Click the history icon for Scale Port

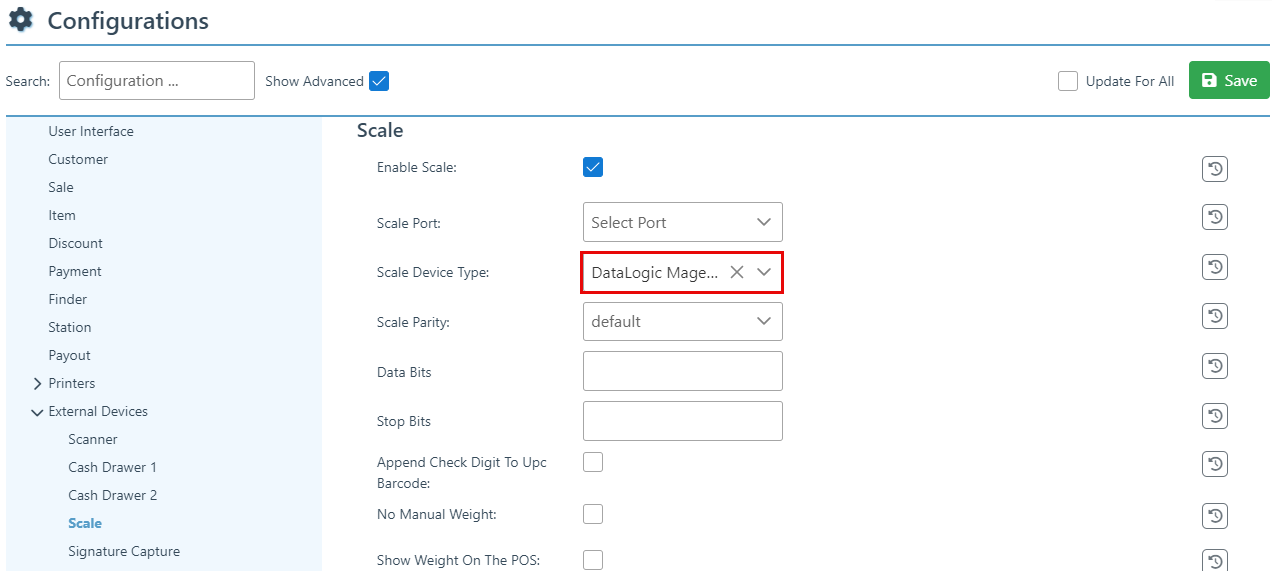1214,217
